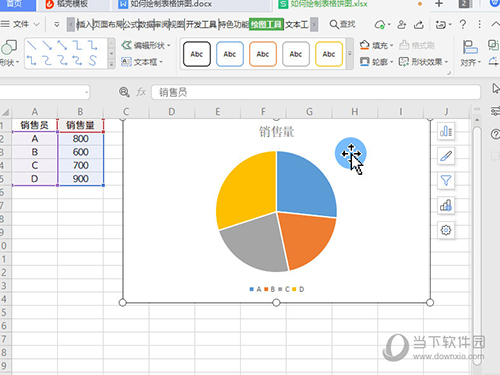The height and width of the screenshot is (375, 500).
Task: Apply the black outline Abc style
Action: pyautogui.click(x=197, y=54)
